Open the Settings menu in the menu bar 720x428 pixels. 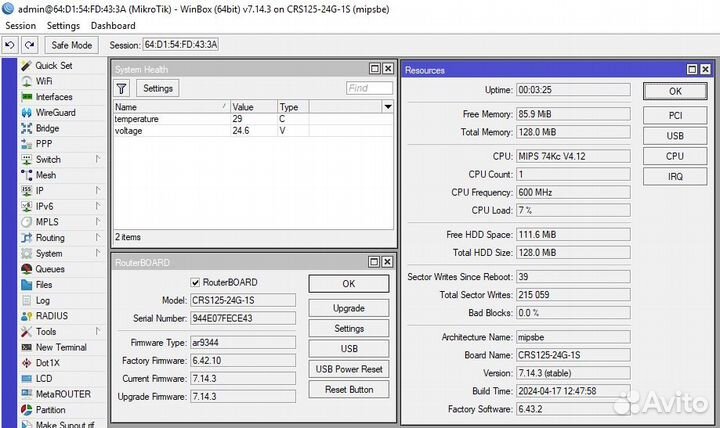tap(63, 26)
